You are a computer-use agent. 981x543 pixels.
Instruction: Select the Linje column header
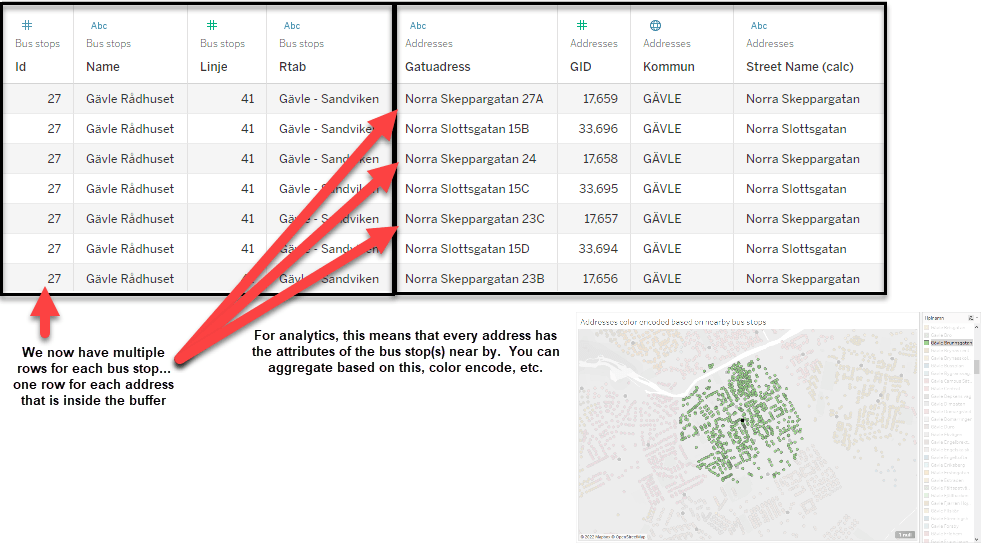coord(214,66)
